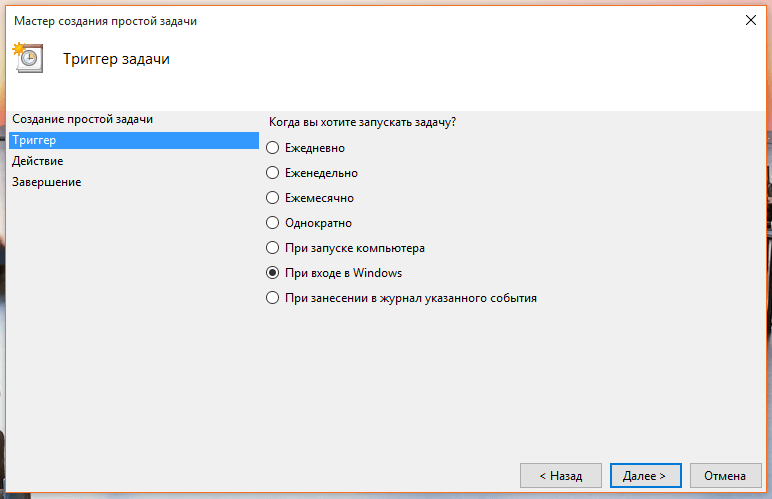The width and height of the screenshot is (772, 499).
Task: Pick the Однократно trigger option
Action: [x=273, y=223]
